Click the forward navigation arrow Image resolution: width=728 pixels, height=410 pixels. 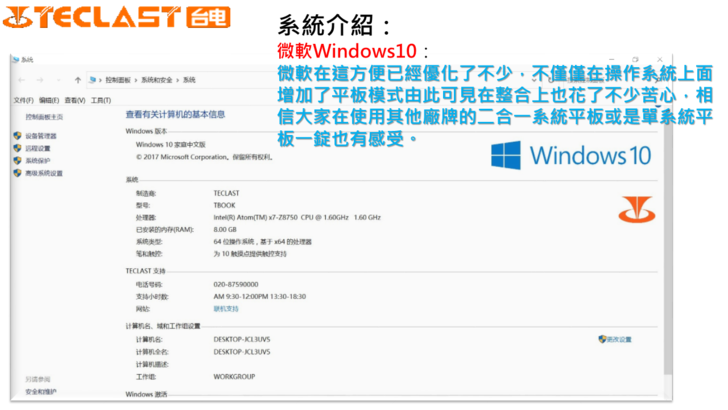(x=40, y=80)
